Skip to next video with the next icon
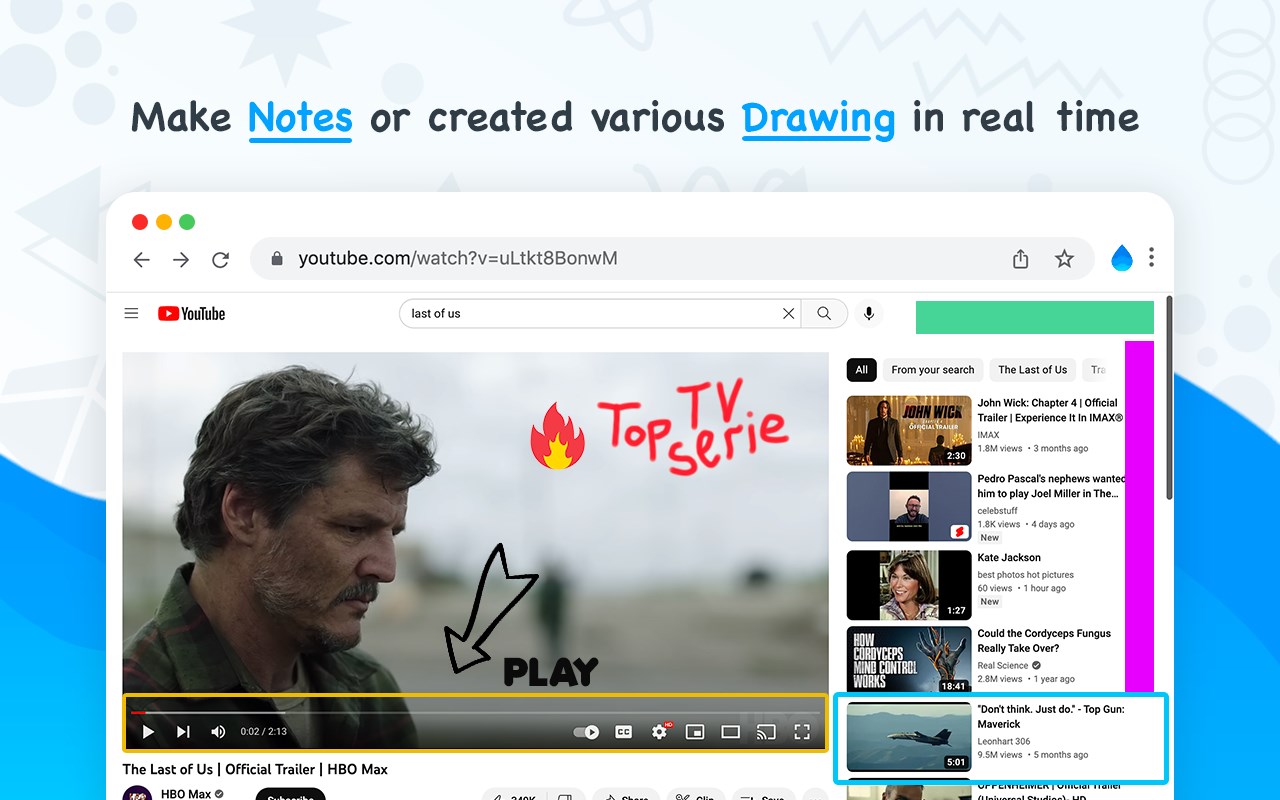This screenshot has width=1280, height=800. point(183,732)
